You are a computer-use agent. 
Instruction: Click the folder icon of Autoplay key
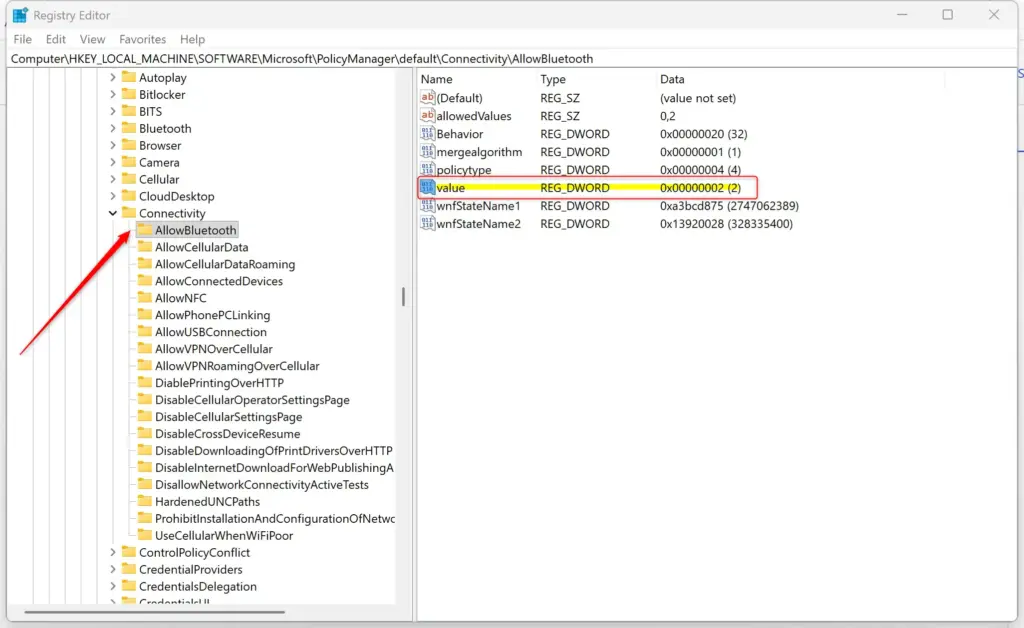pyautogui.click(x=129, y=77)
